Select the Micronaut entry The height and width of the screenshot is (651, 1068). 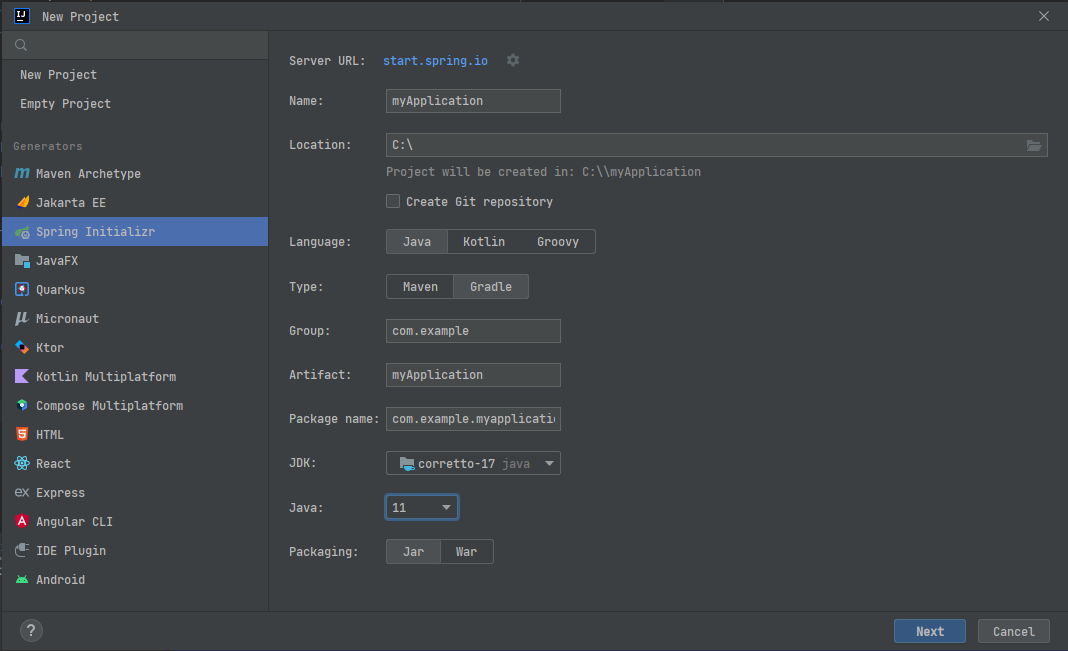tap(135, 319)
